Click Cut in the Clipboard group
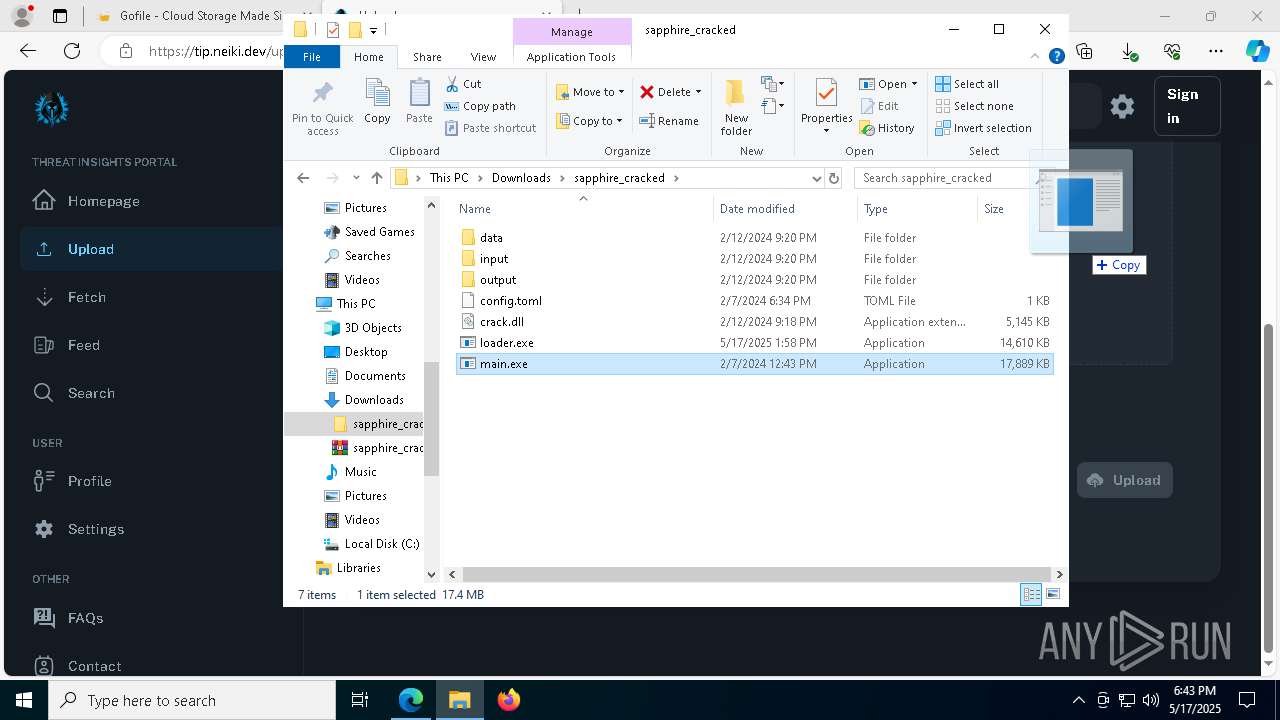Viewport: 1280px width, 720px height. pos(463,84)
